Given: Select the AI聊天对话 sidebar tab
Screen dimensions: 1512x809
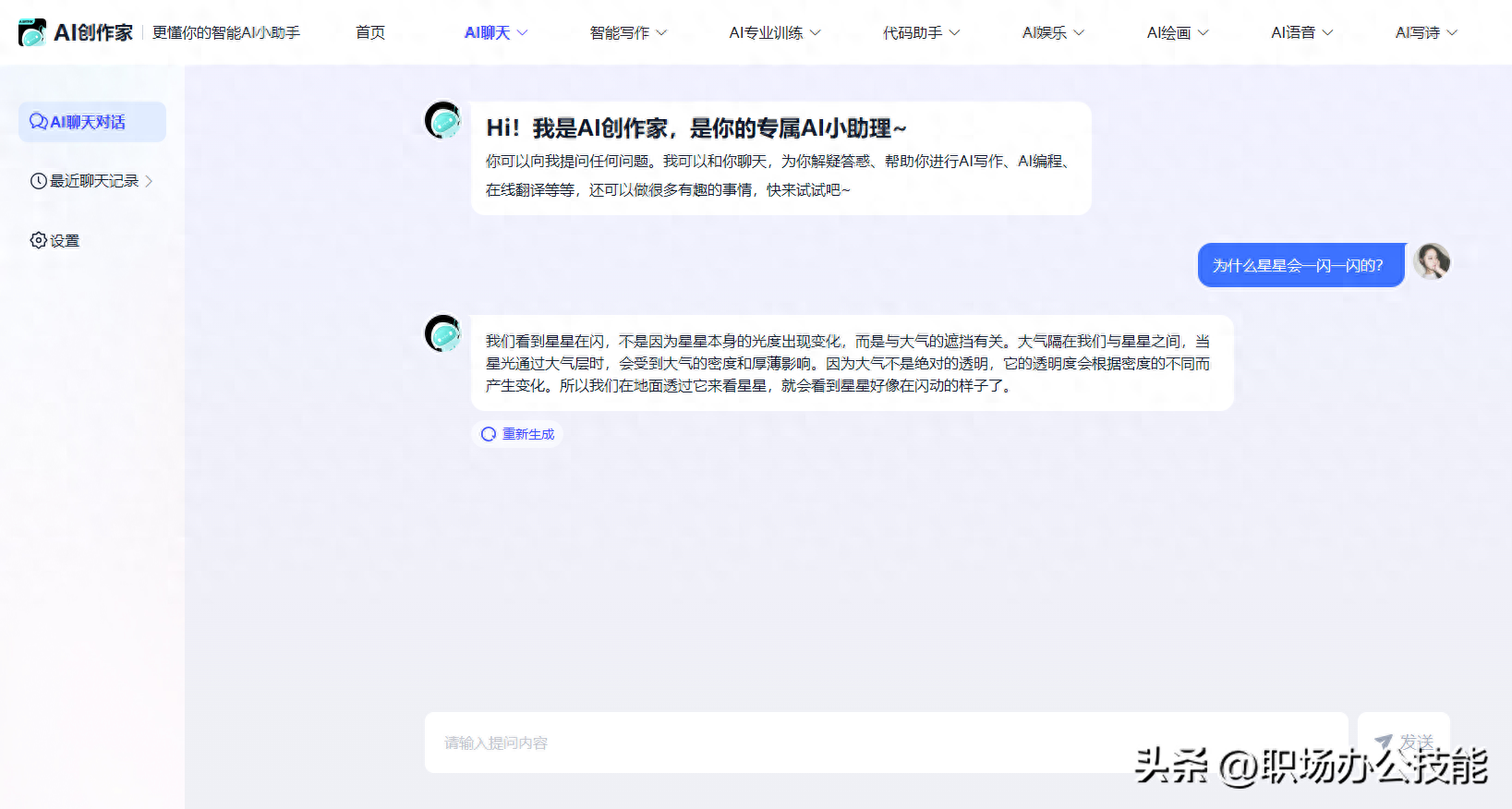Looking at the screenshot, I should point(92,122).
